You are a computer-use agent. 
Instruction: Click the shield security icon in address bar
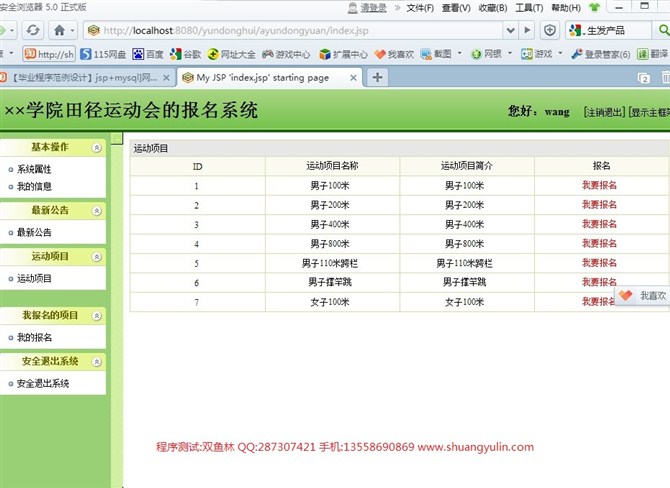(x=550, y=30)
